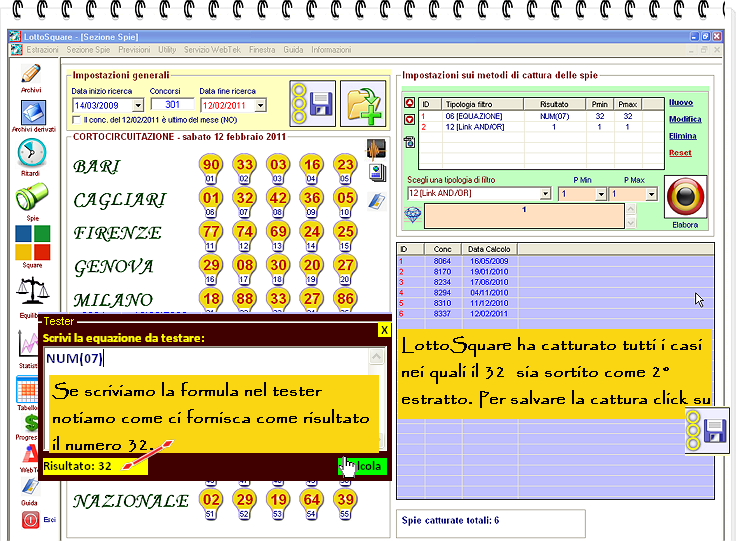Click FIRENZE ball number 77

211,232
